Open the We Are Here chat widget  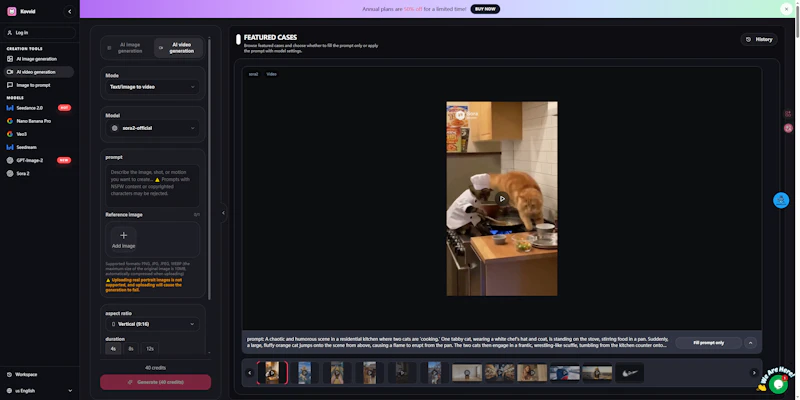[x=778, y=383]
